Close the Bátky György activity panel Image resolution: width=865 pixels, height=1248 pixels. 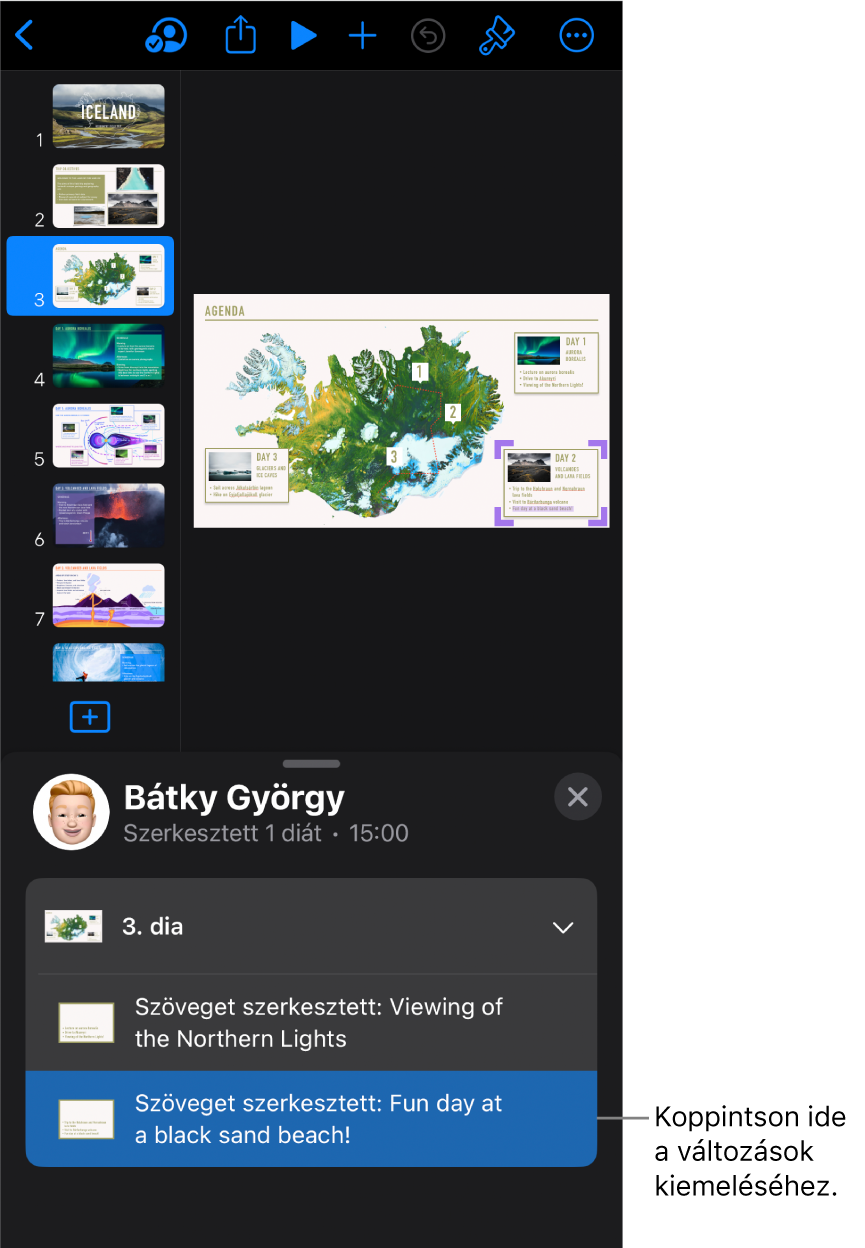point(577,797)
